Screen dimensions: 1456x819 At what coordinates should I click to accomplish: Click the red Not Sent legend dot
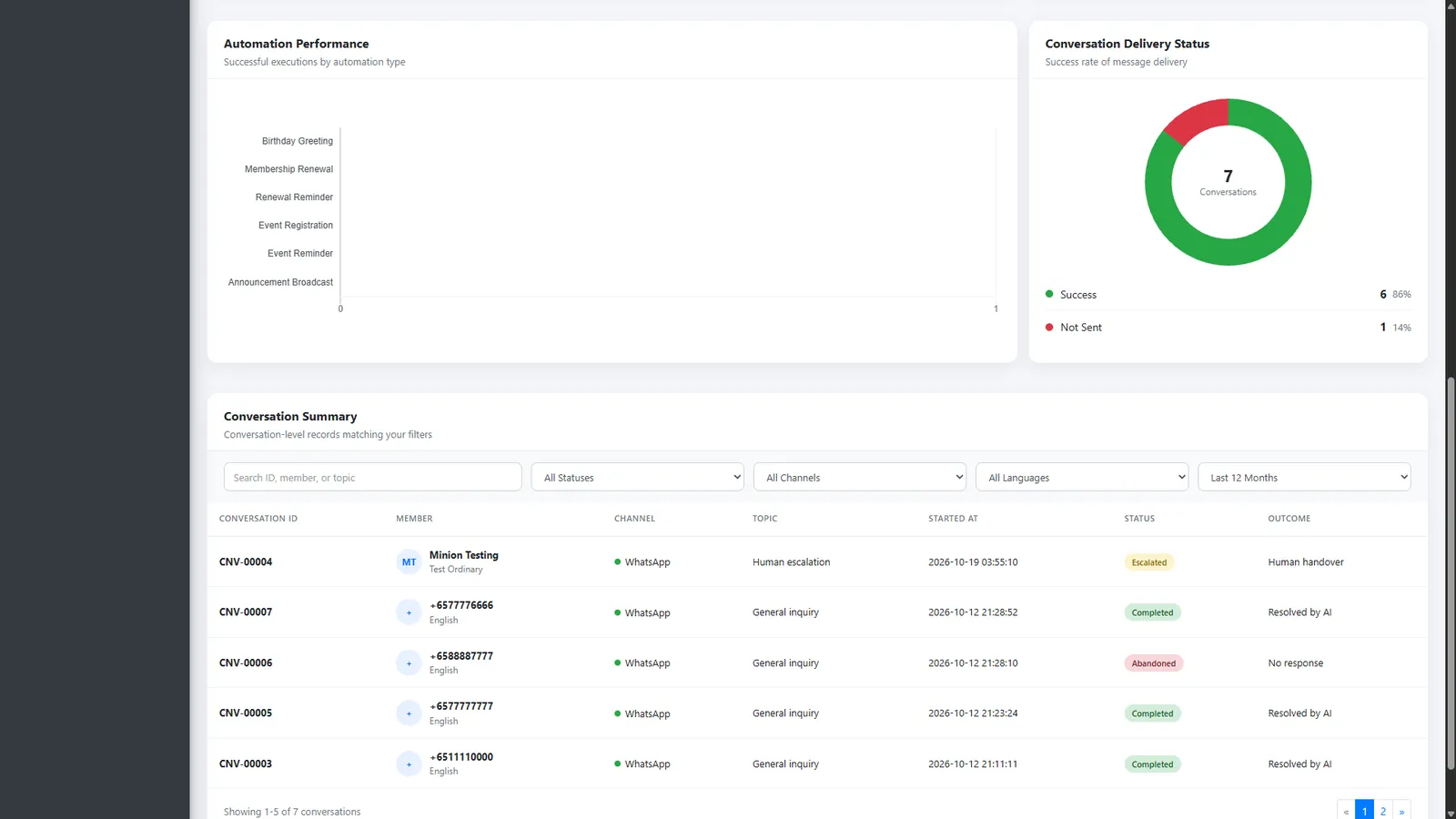pyautogui.click(x=1049, y=327)
